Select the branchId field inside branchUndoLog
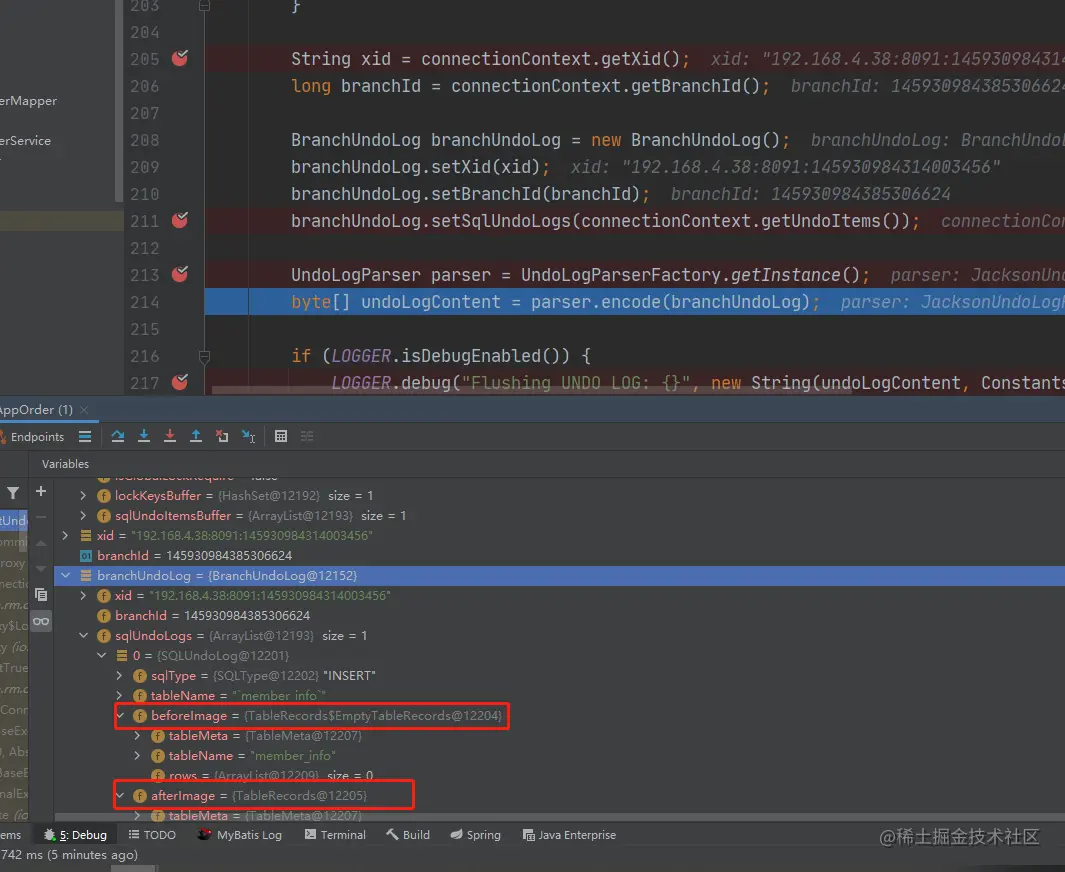This screenshot has height=872, width=1065. point(559,615)
